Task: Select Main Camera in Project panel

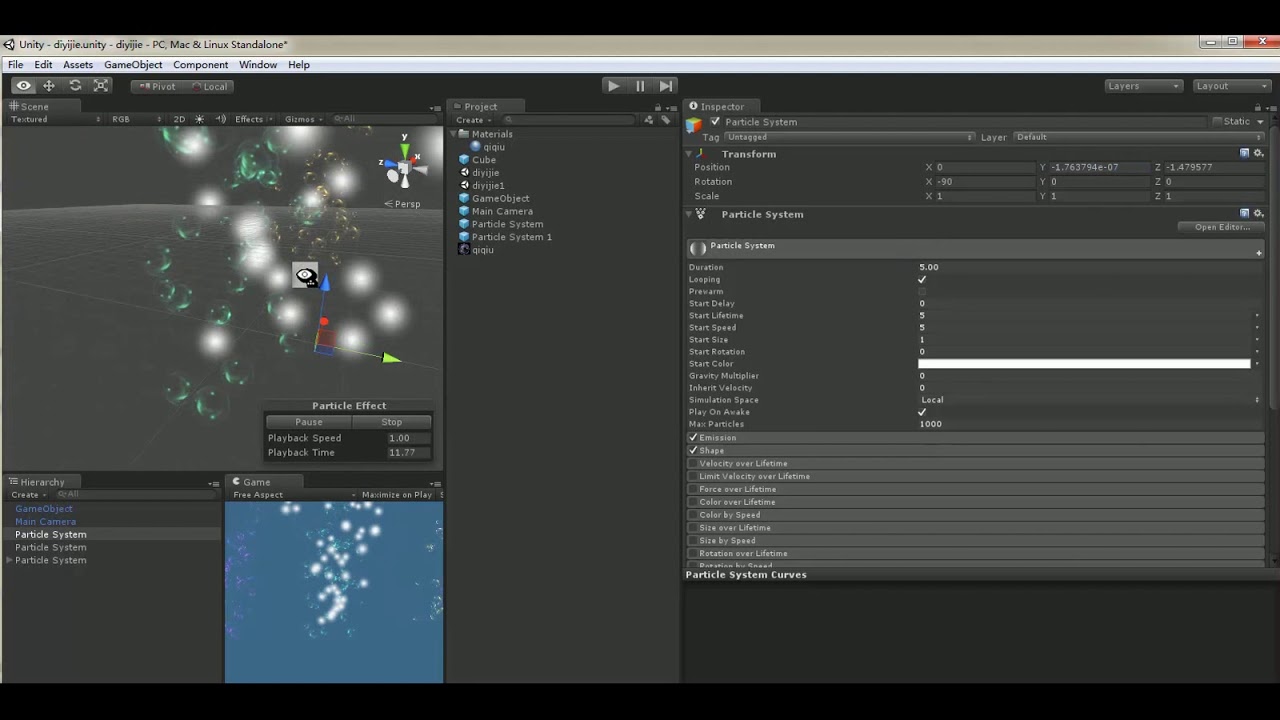Action: point(502,211)
